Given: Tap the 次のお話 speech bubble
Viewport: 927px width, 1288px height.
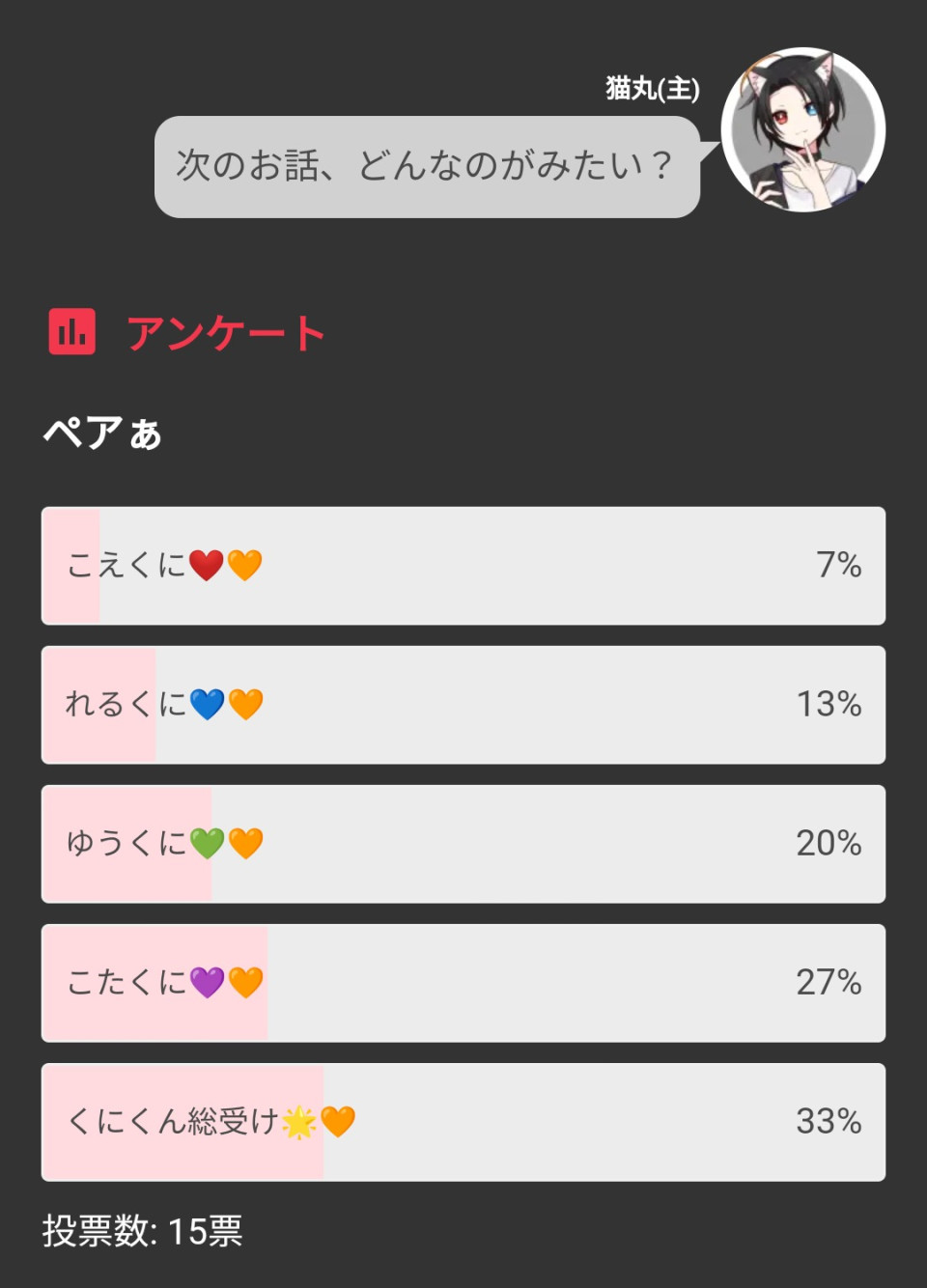Looking at the screenshot, I should tap(426, 166).
